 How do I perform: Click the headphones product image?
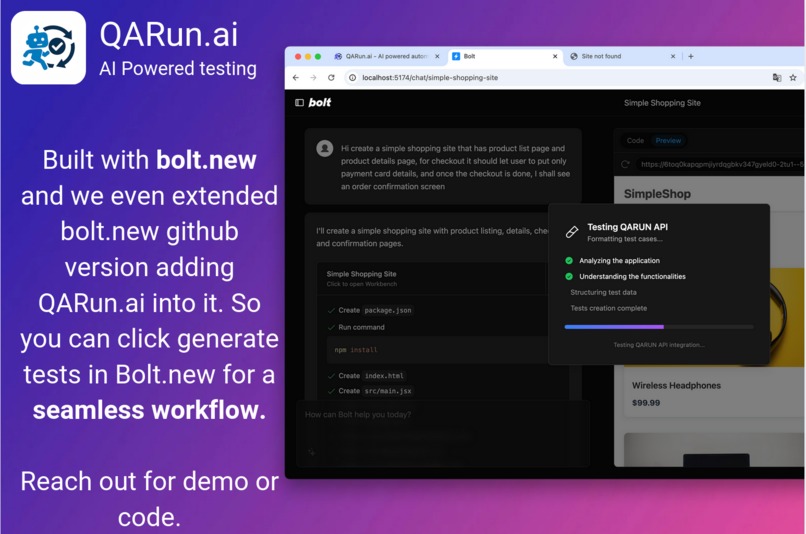[x=786, y=316]
